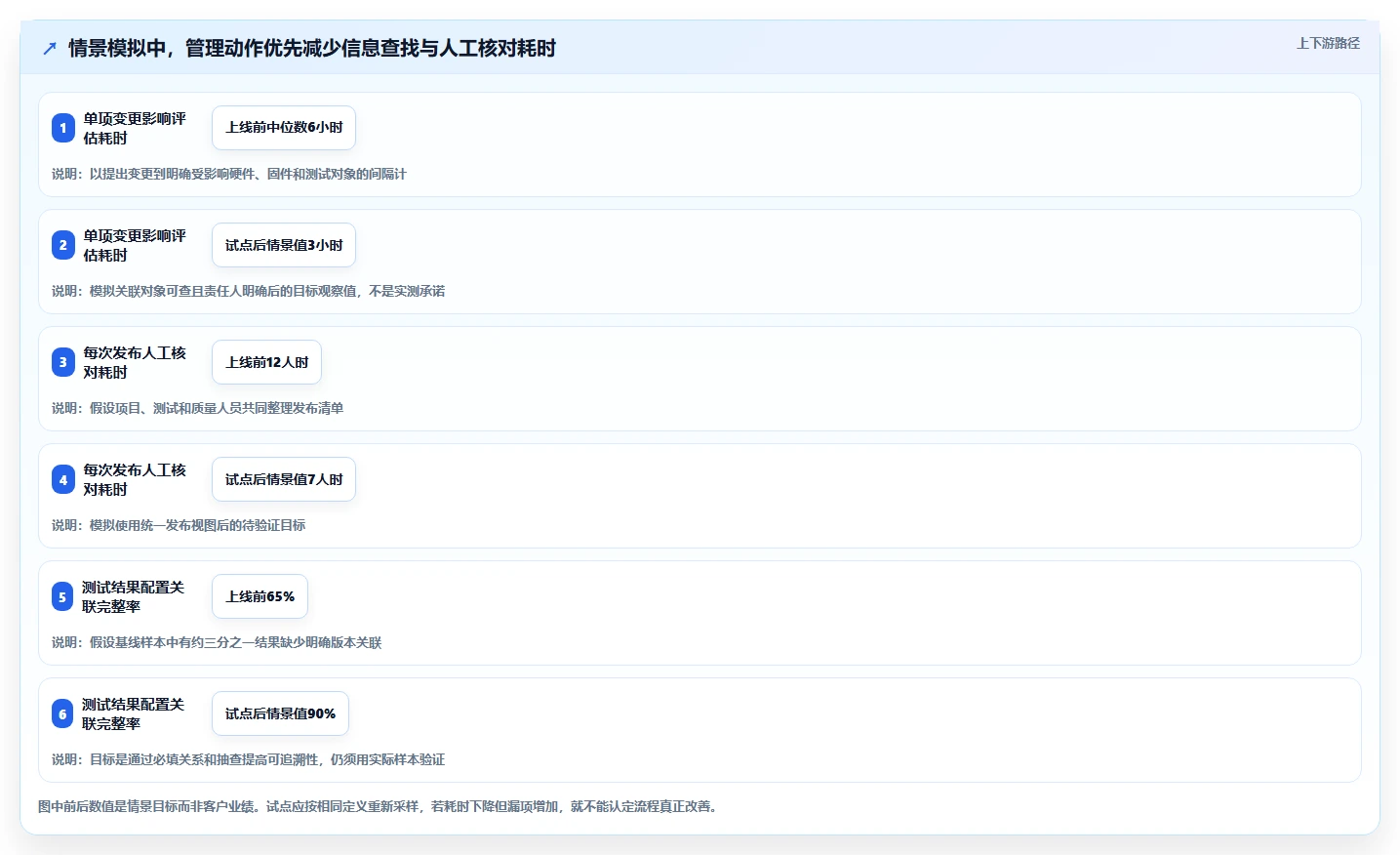Click the 上下游路径 label in the header
This screenshot has height=855, width=1400.
pos(1328,43)
